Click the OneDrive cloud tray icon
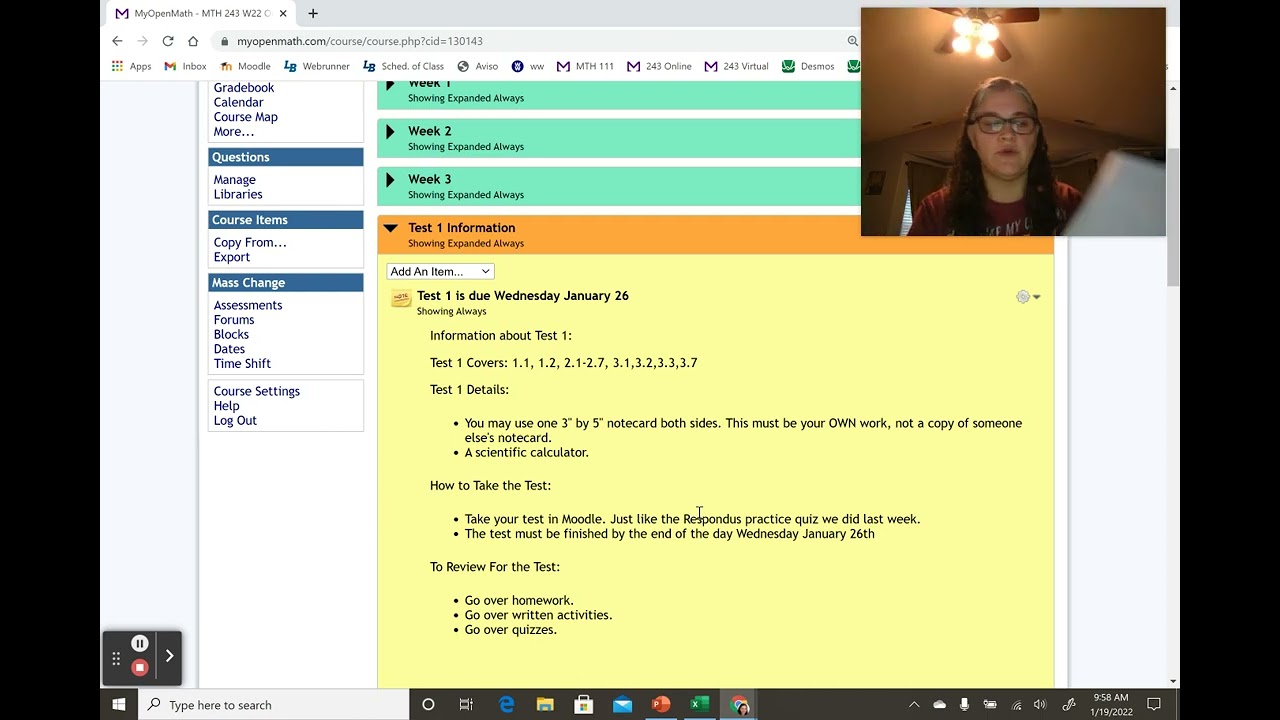Image resolution: width=1280 pixels, height=720 pixels. (x=939, y=705)
